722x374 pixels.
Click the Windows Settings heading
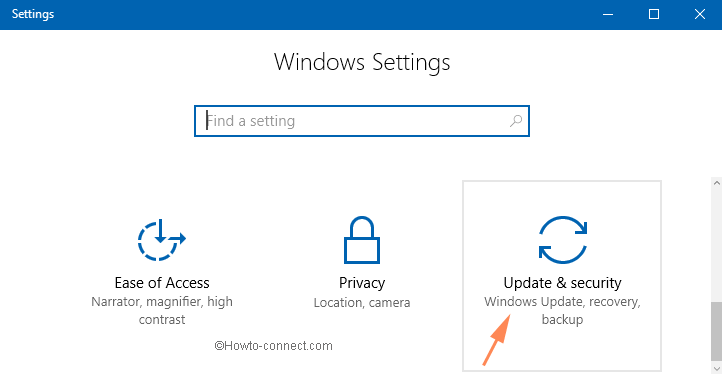tap(362, 62)
